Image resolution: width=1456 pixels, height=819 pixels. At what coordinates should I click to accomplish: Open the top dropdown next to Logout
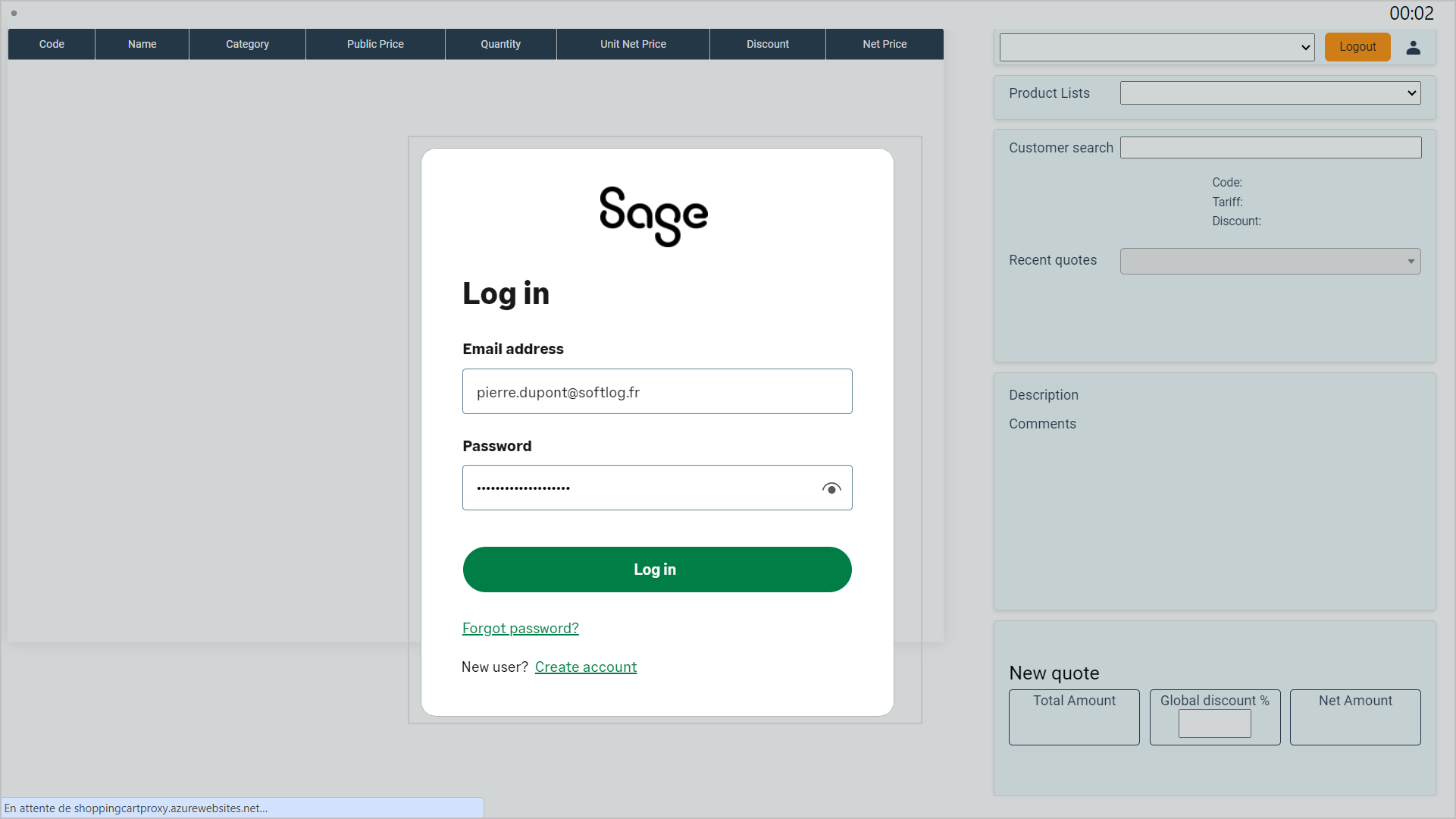click(1157, 47)
